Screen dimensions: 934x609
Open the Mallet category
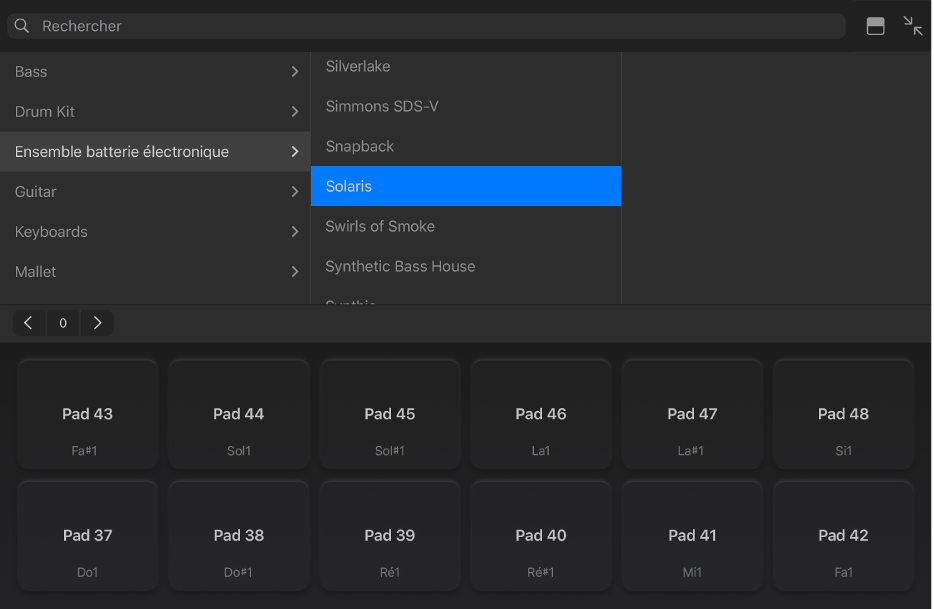click(36, 272)
